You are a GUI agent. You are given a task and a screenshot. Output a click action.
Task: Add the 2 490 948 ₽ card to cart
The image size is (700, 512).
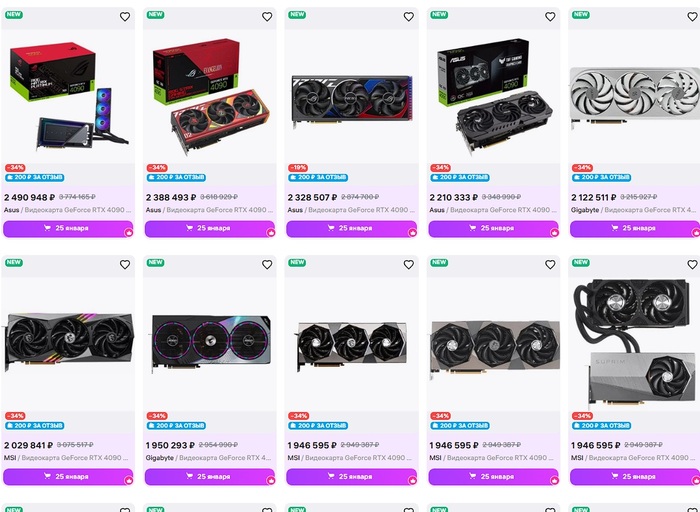(68, 229)
